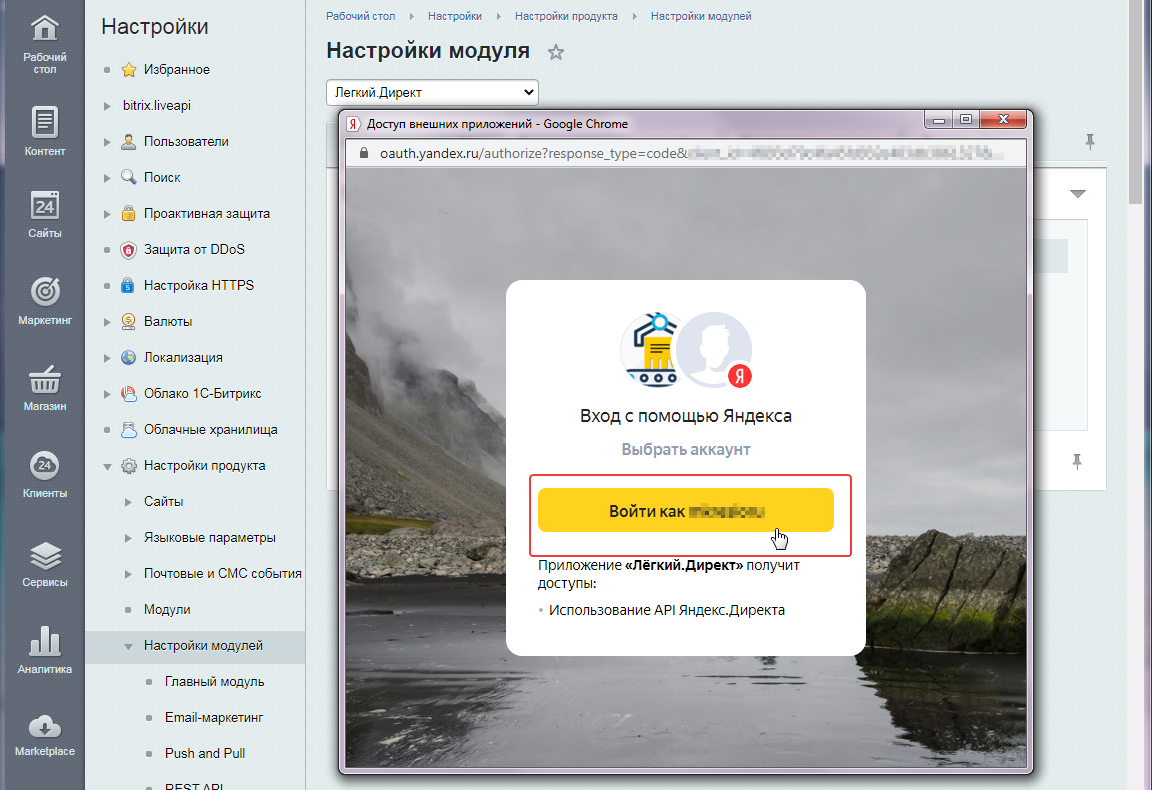Open the Marketplace sidebar section

coord(44,734)
